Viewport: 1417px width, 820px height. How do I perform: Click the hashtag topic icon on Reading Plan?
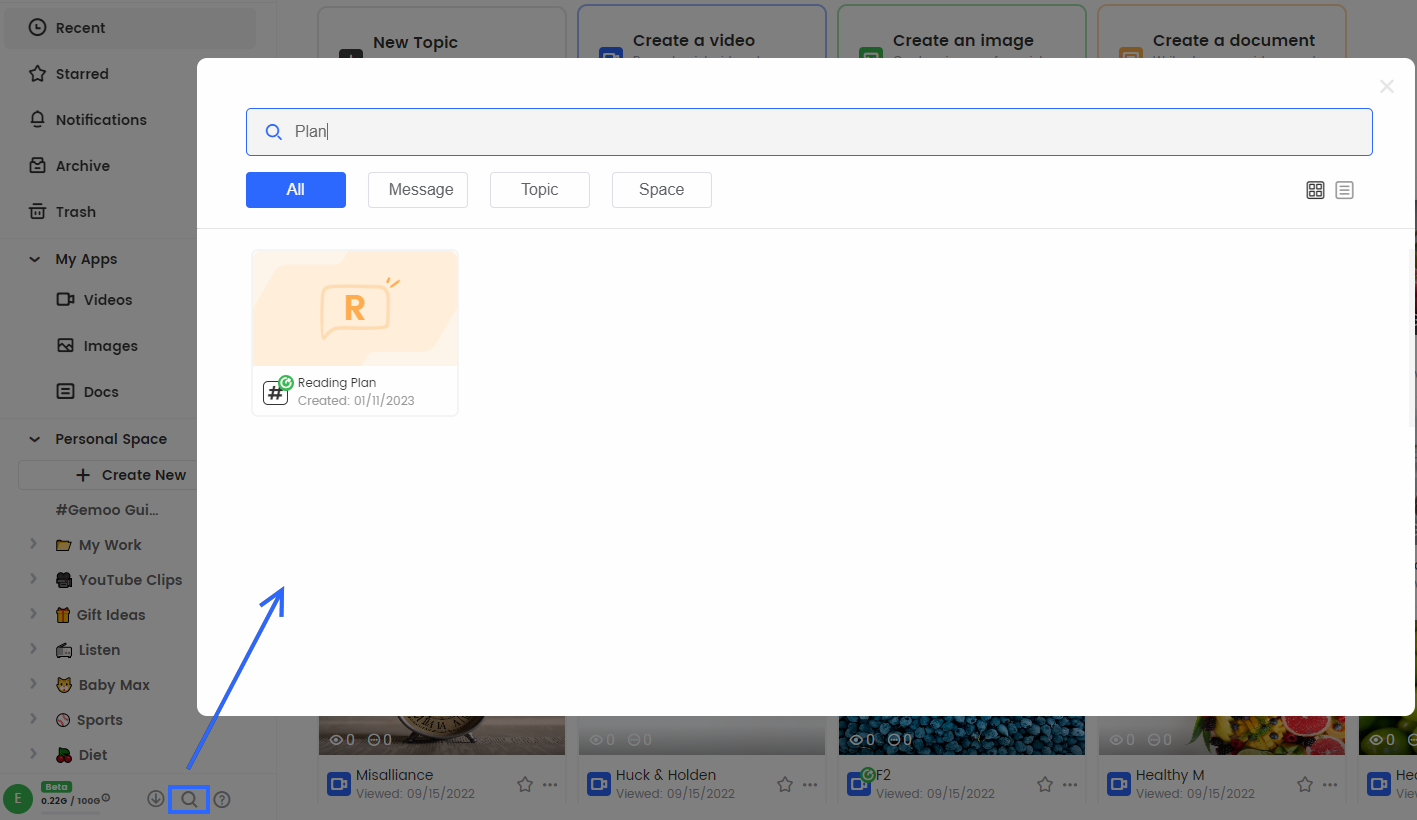(x=275, y=393)
